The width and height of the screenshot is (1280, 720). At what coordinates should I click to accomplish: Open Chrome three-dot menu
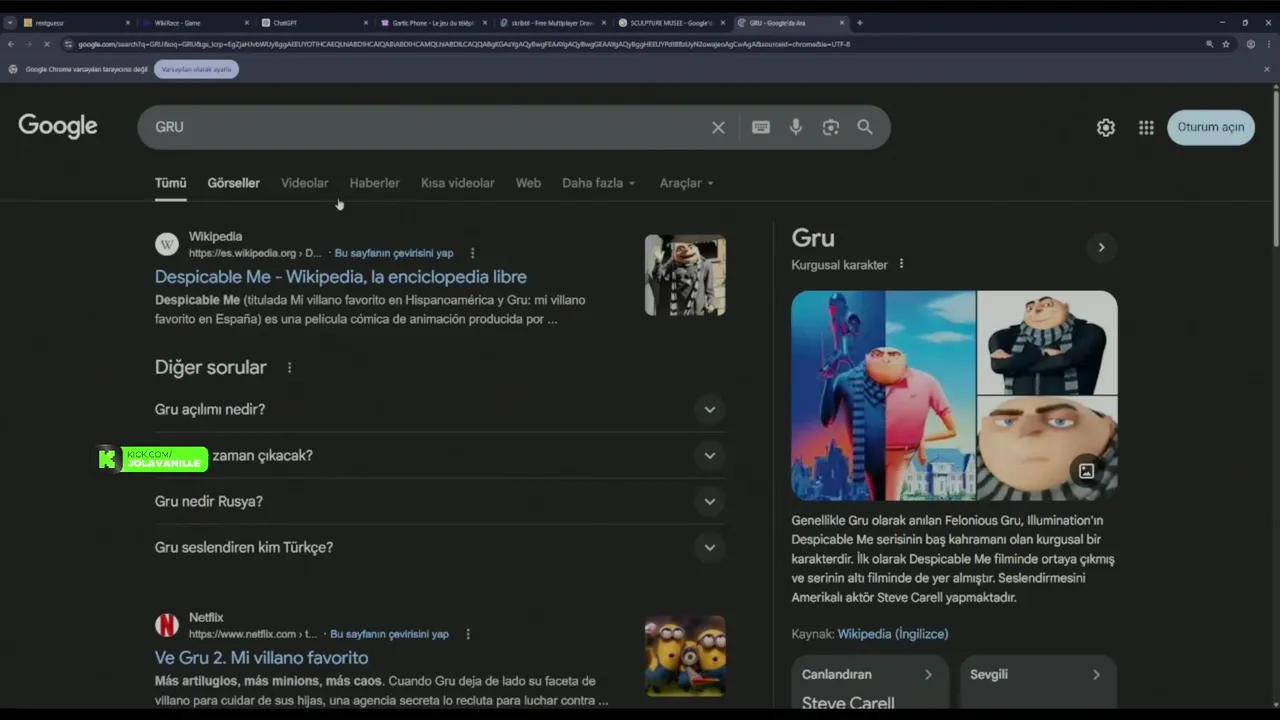(1267, 44)
